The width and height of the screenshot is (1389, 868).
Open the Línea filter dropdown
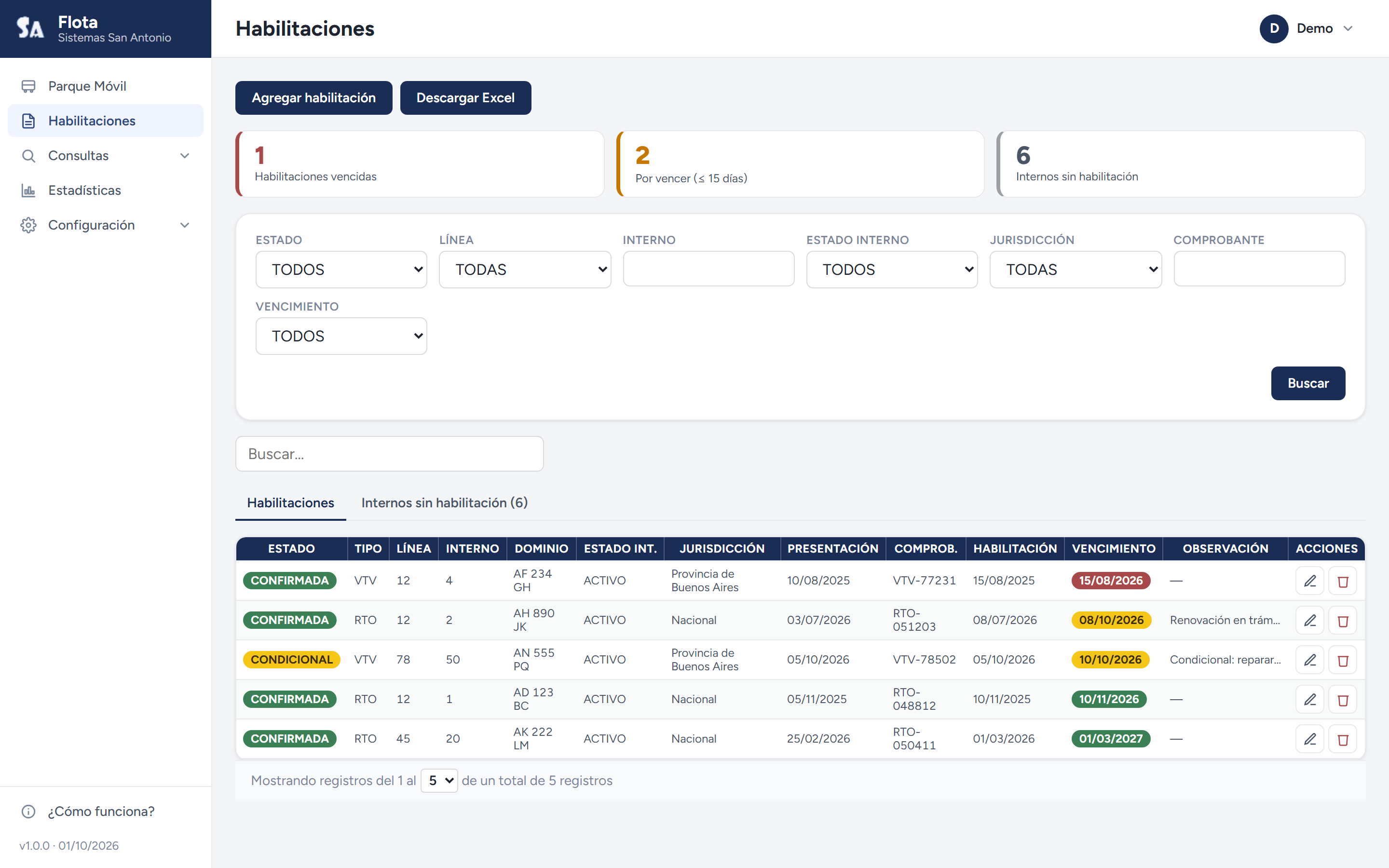(525, 269)
